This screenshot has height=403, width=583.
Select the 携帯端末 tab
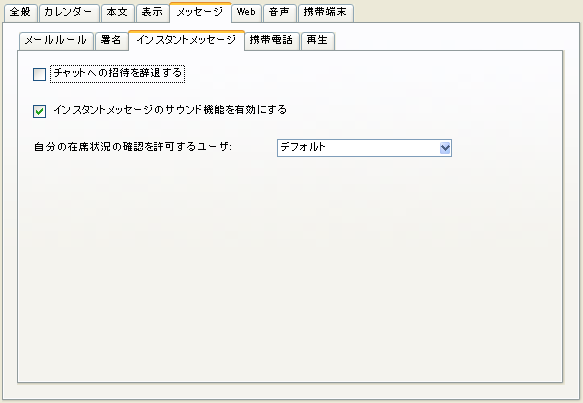click(325, 13)
